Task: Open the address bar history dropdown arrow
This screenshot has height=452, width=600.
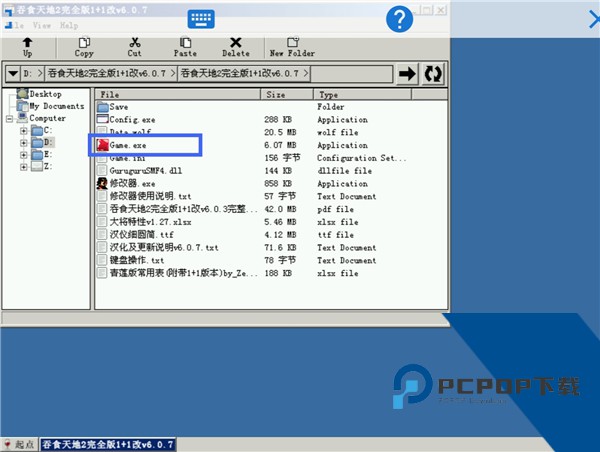Action: [13, 73]
